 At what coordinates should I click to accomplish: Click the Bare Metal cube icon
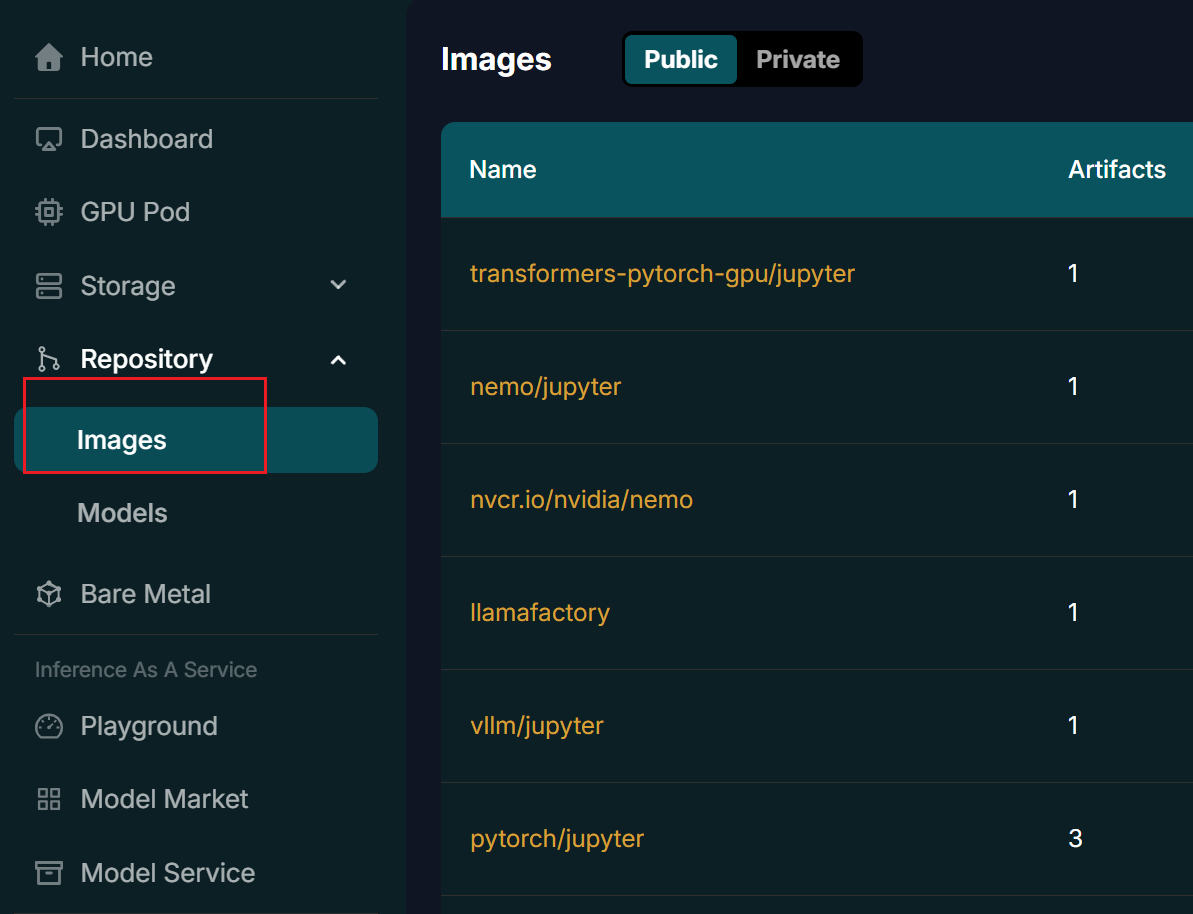(x=48, y=593)
